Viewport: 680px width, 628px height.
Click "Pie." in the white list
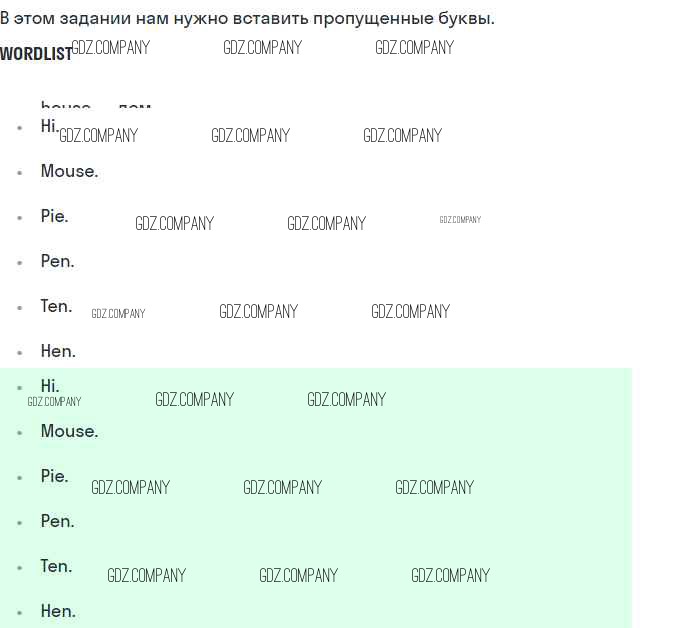click(x=54, y=216)
